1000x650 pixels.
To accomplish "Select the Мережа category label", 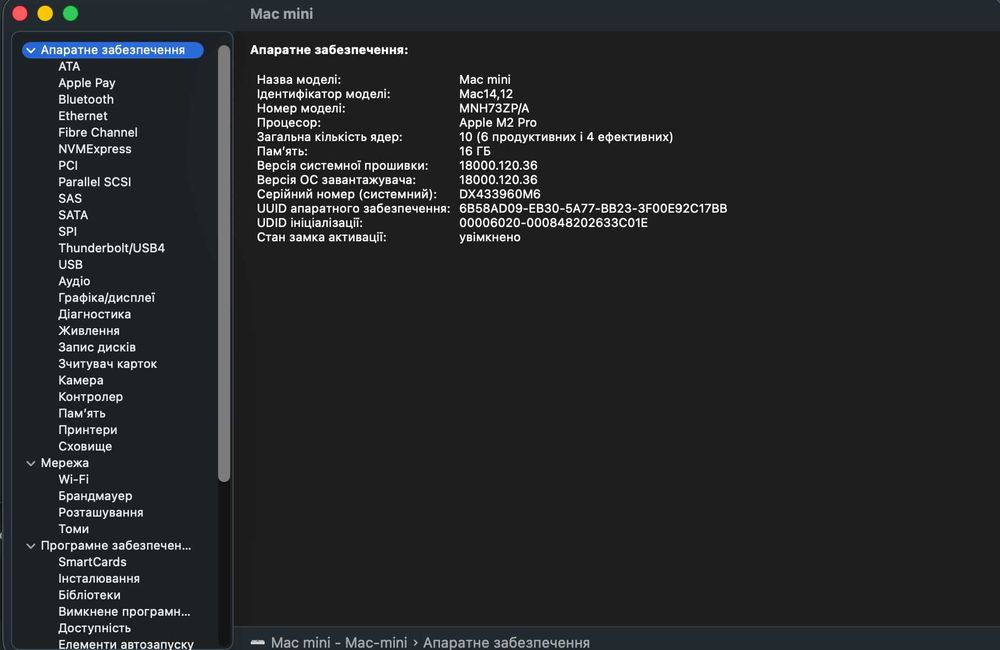I will point(64,463).
